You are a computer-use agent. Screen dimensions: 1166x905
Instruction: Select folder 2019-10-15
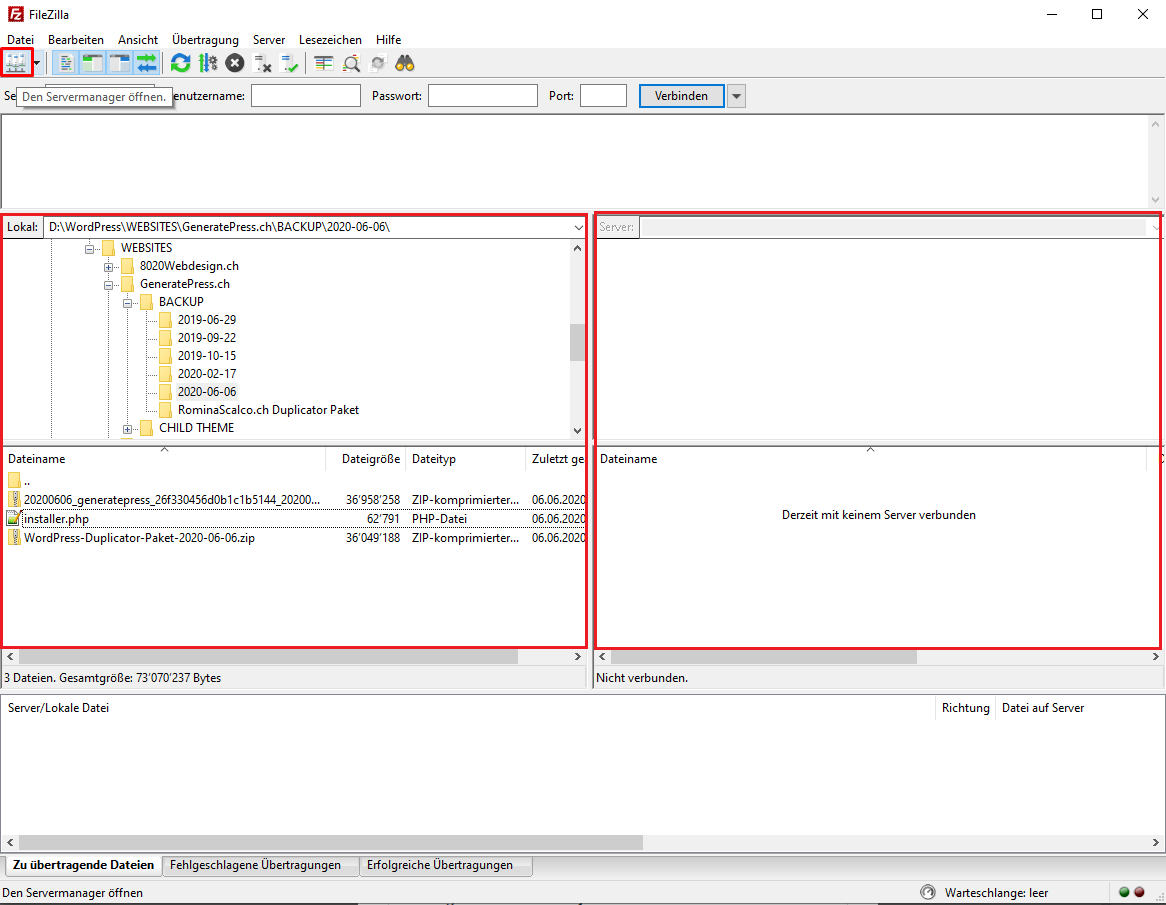[207, 355]
